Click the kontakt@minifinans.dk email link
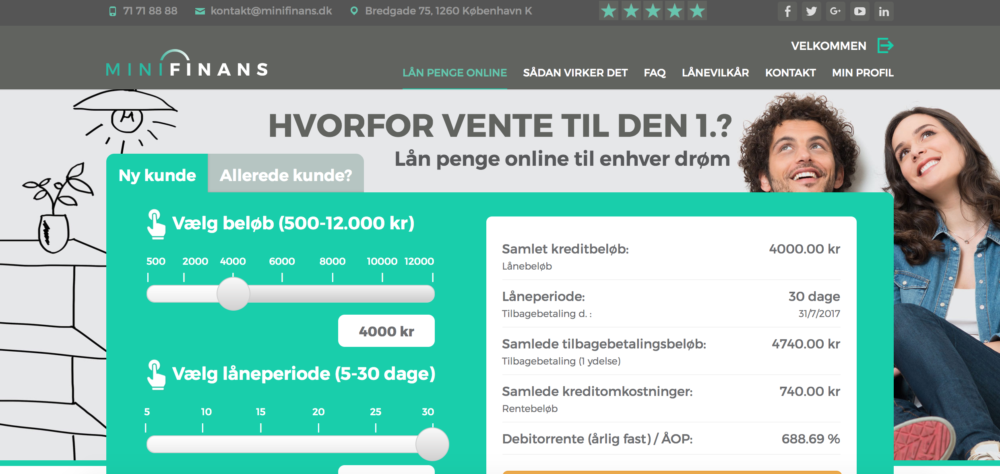Screen dimensions: 1000x474 (271, 11)
